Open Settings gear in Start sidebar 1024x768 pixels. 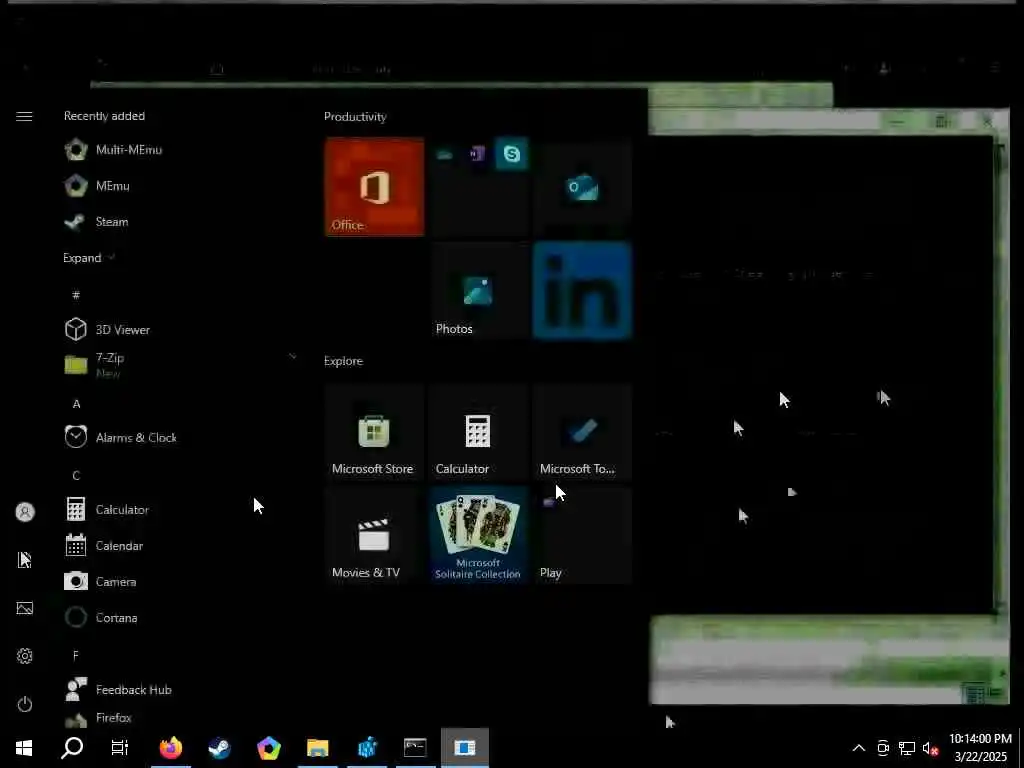24,656
